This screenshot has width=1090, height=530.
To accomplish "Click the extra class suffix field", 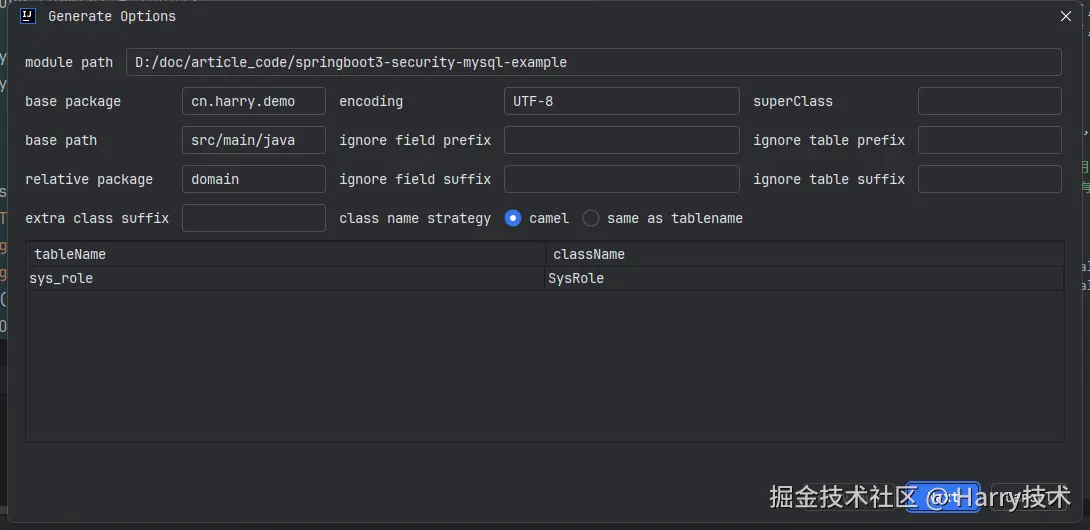I will [253, 218].
